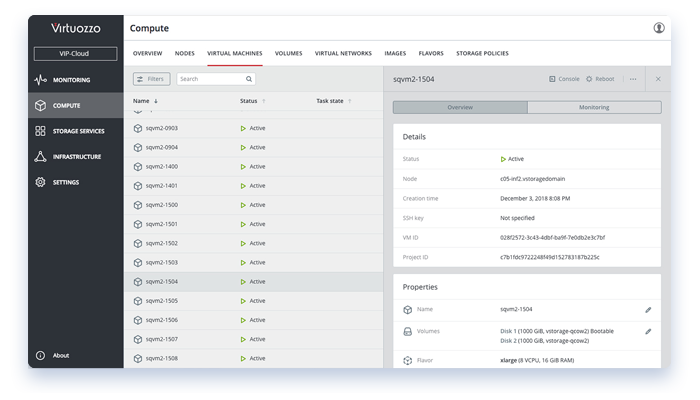Open Settings gear in the sidebar

tap(40, 182)
